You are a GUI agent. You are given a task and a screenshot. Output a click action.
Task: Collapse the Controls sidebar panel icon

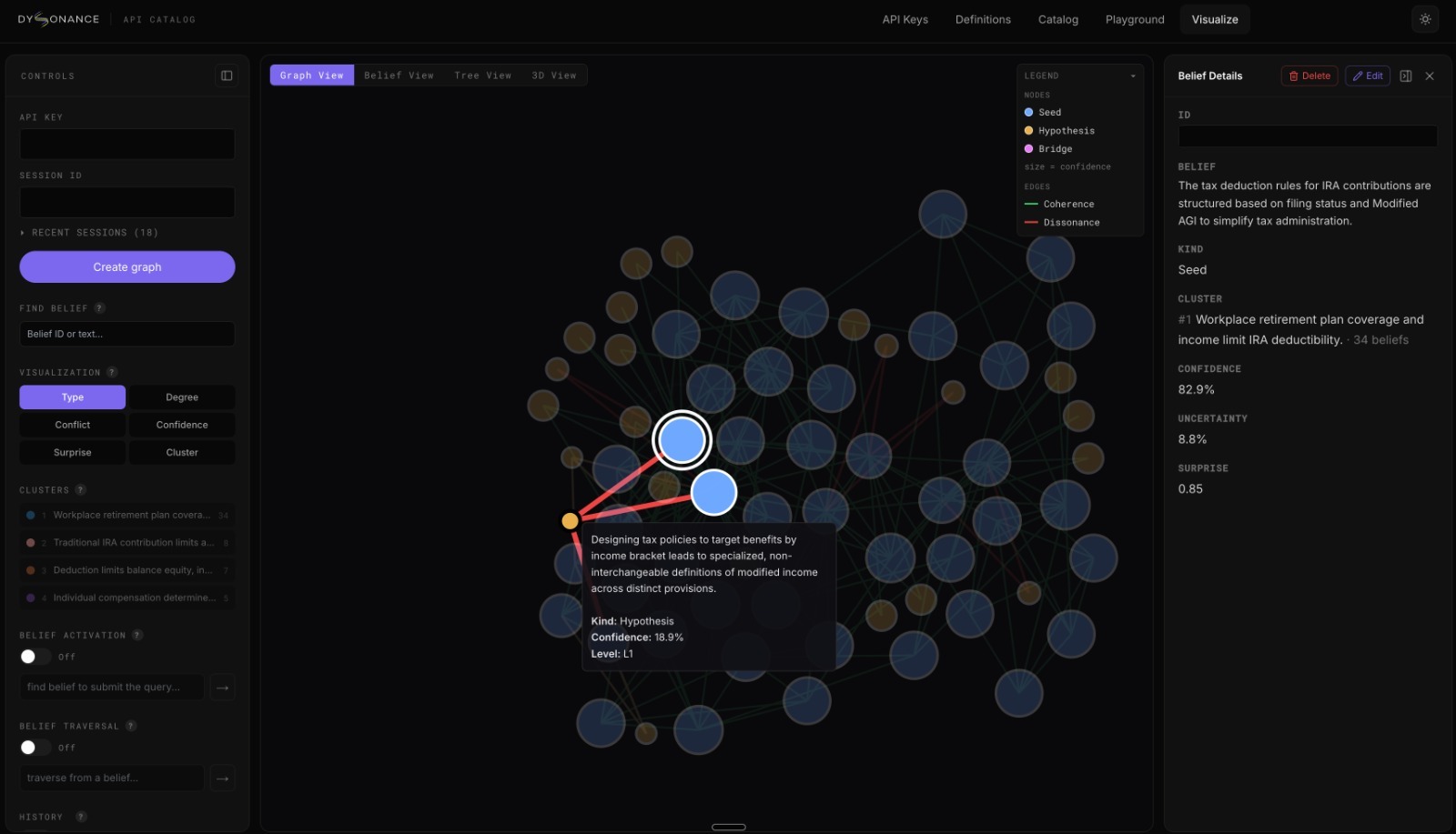point(227,75)
